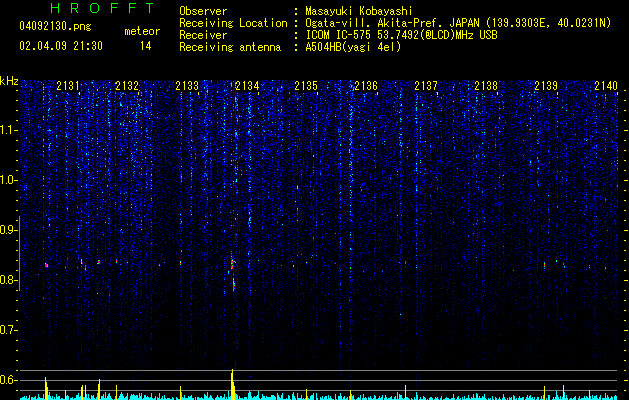
Task: Click the date stamp 02.04.09 21:30
Action: [61, 46]
